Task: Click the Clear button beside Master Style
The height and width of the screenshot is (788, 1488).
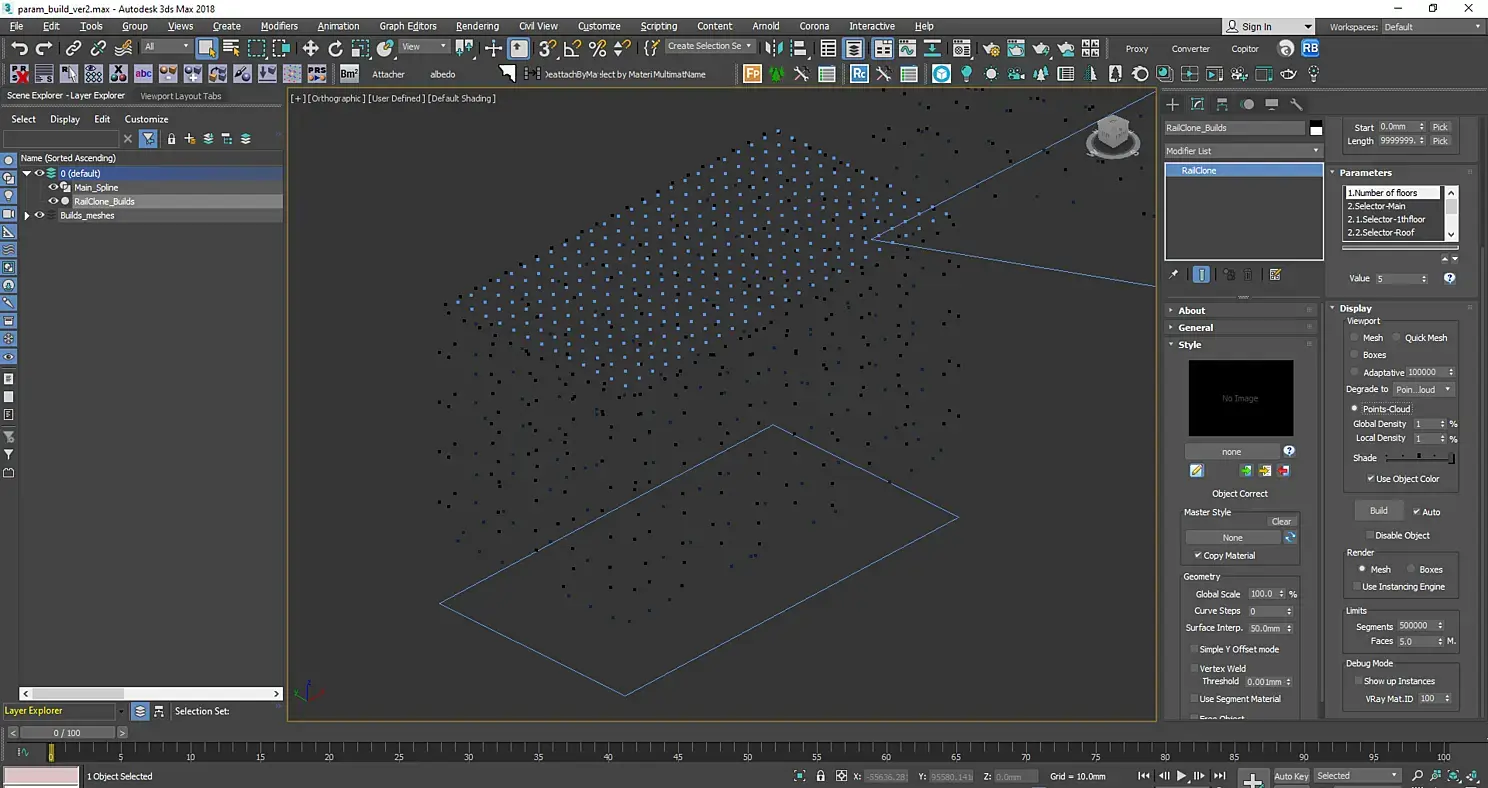Action: pyautogui.click(x=1281, y=521)
